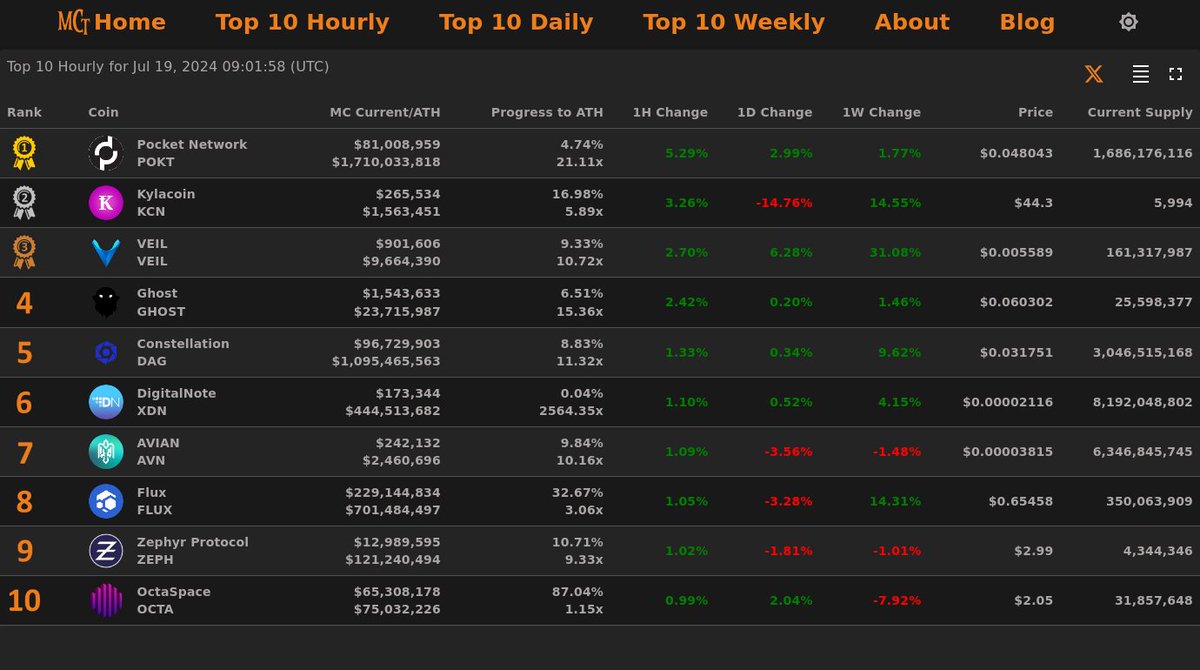Screen dimensions: 1200x670
Task: Select Kylacoin's current supply 5,994
Action: coord(1175,203)
